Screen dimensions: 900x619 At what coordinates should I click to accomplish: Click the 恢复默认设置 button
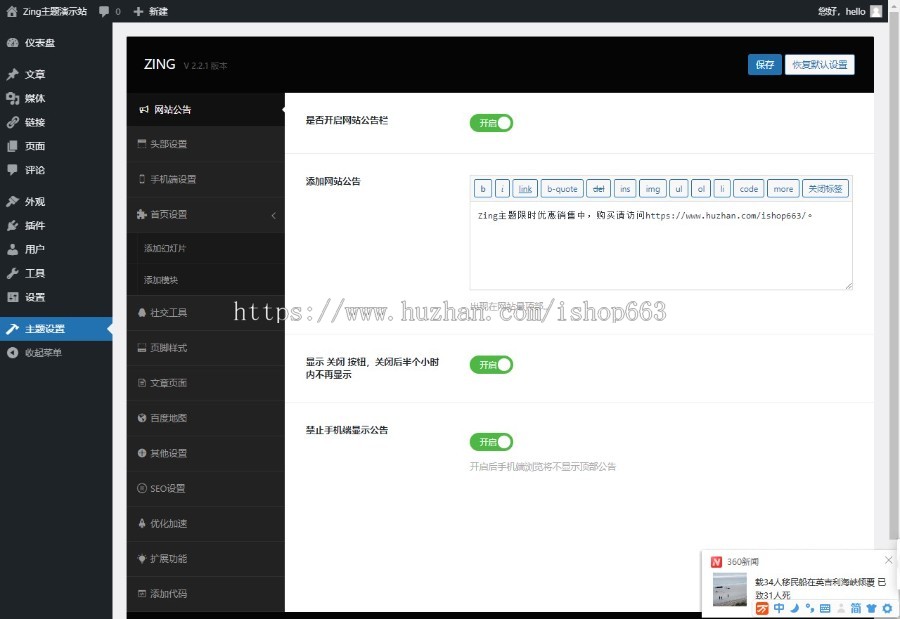coord(820,64)
